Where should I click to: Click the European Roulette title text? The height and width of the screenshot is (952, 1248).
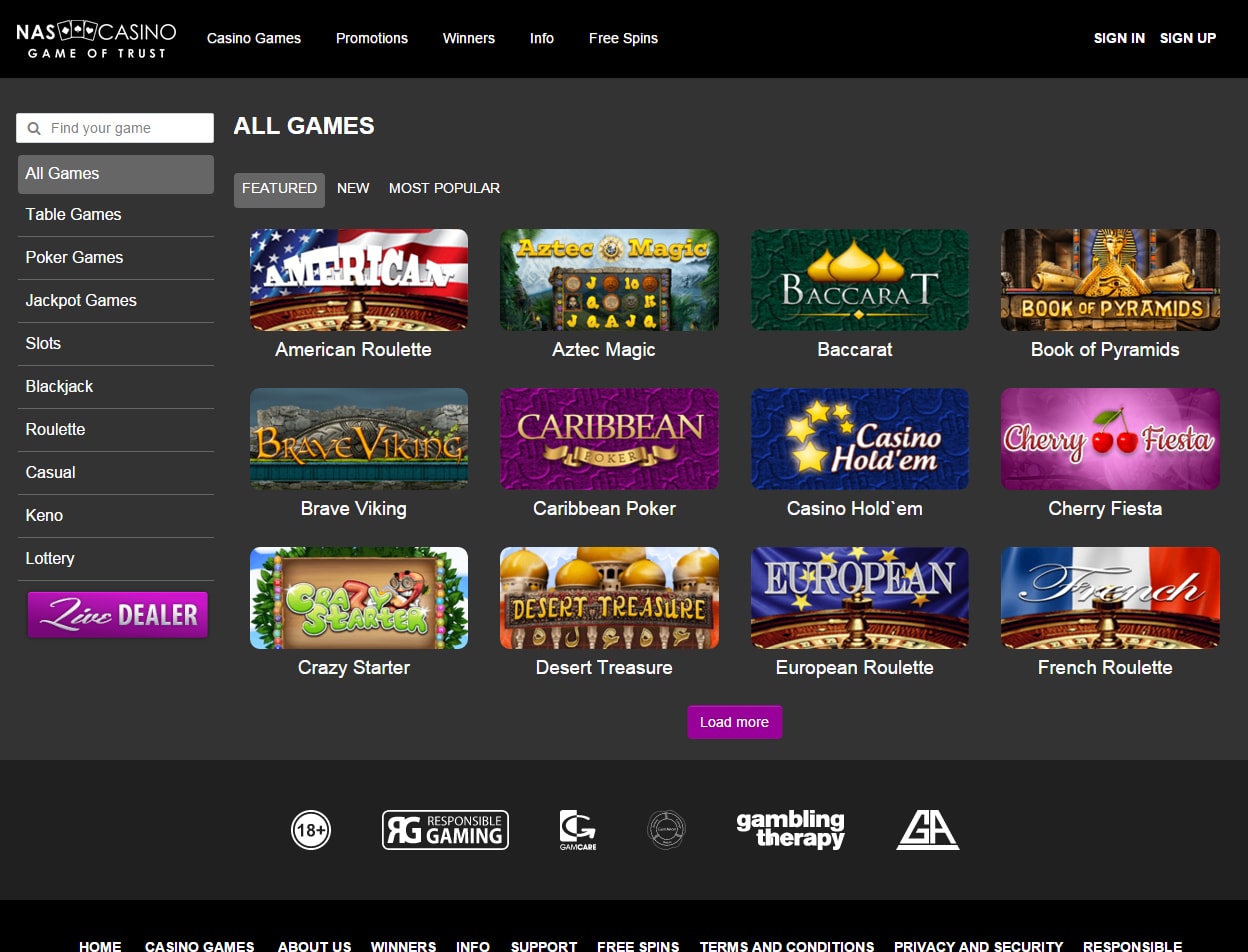pos(855,668)
